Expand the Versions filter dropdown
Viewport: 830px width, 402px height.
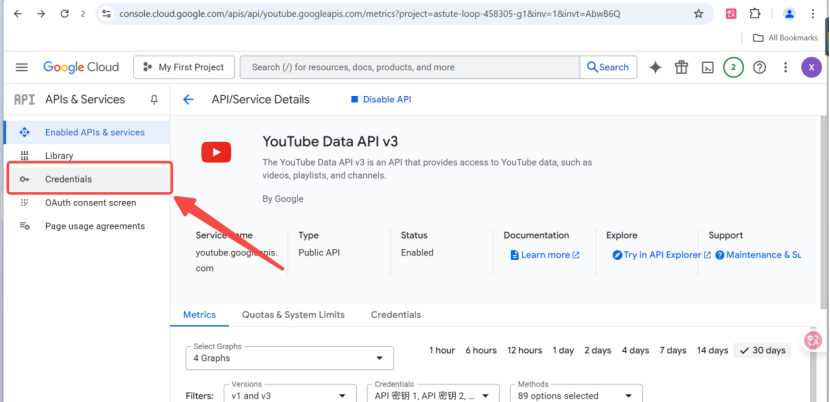point(291,395)
